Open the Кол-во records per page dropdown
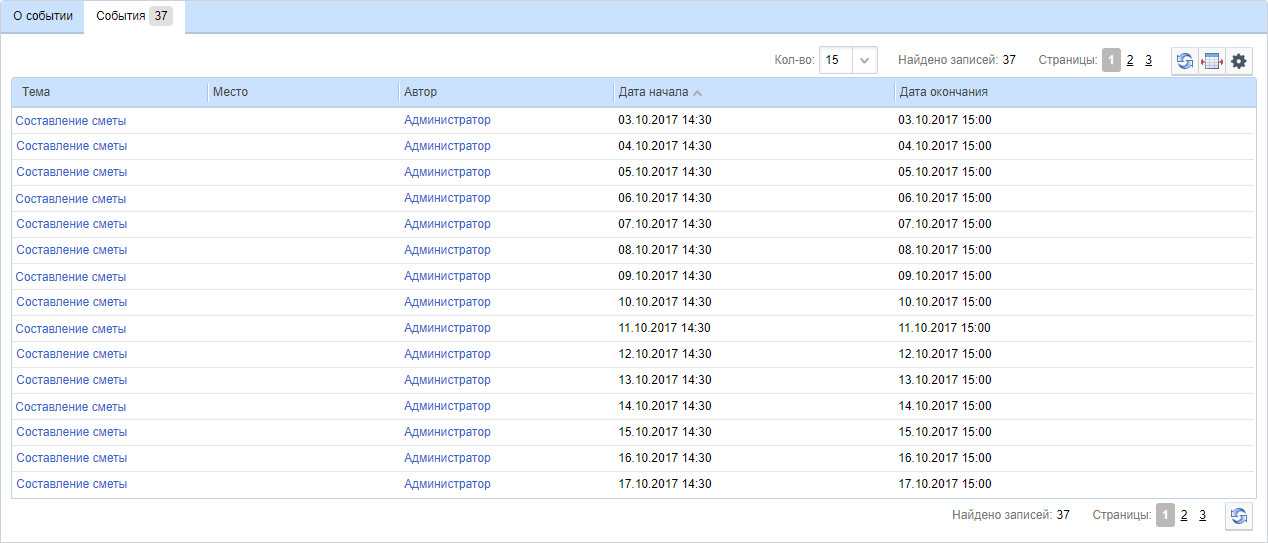 865,60
